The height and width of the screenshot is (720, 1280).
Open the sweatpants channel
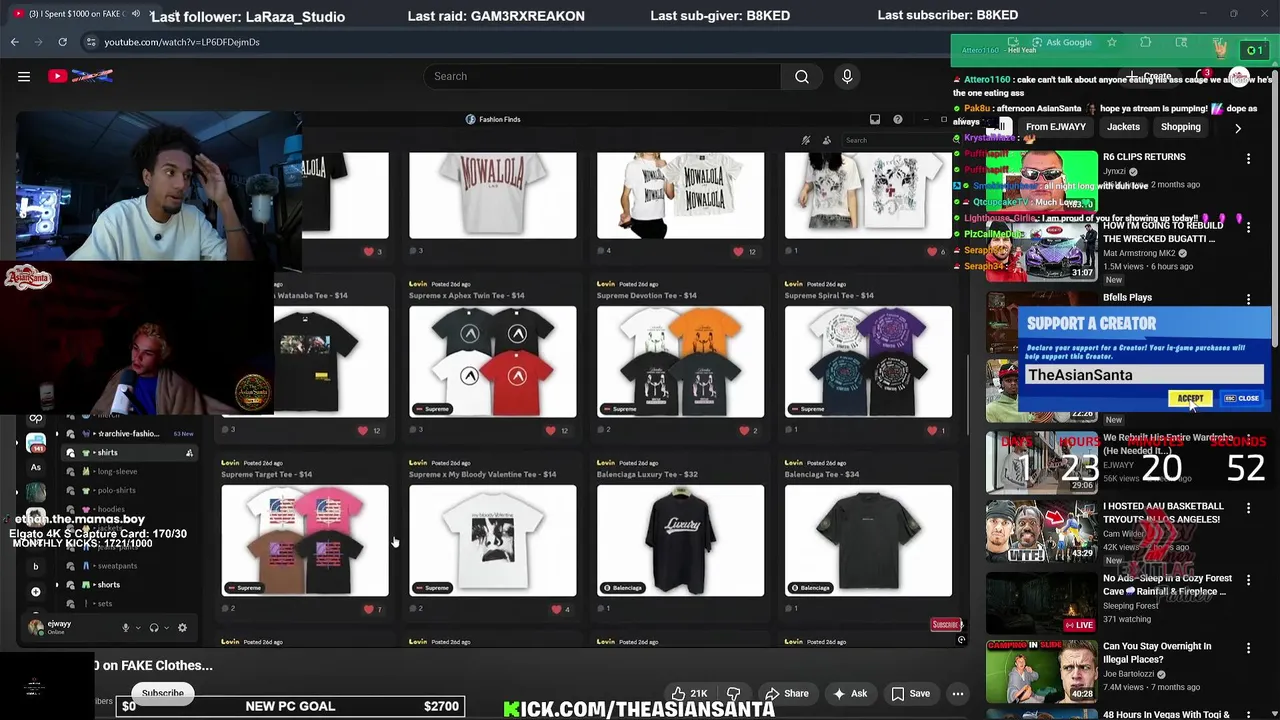pos(117,566)
